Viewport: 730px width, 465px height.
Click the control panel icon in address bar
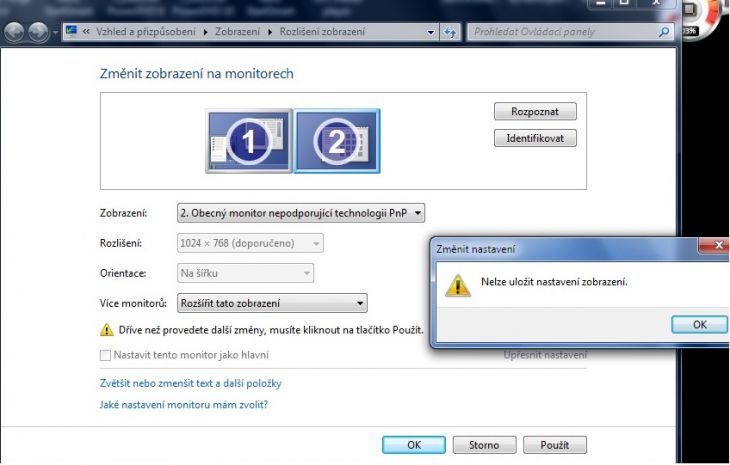pyautogui.click(x=72, y=31)
